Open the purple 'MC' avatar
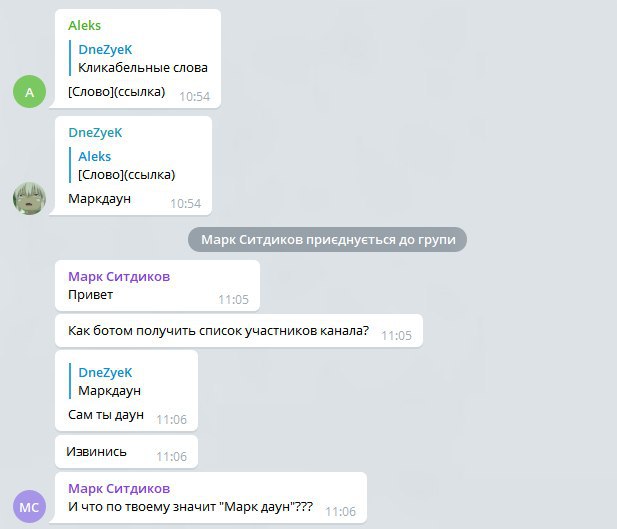The height and width of the screenshot is (529, 617). 30,507
